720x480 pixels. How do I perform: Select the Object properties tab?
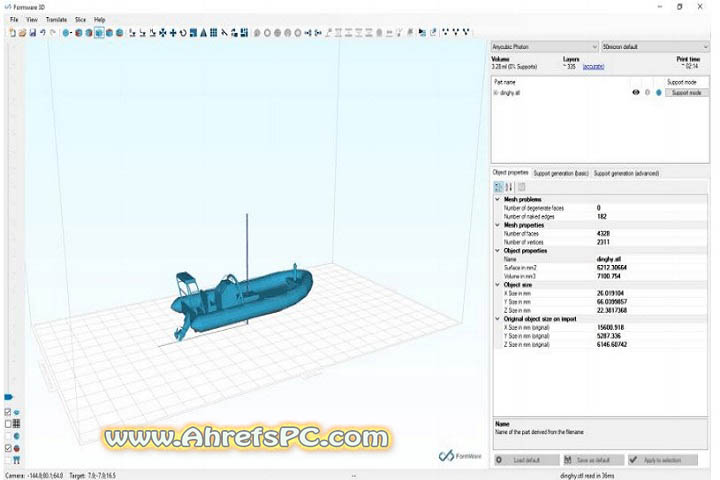(x=511, y=173)
